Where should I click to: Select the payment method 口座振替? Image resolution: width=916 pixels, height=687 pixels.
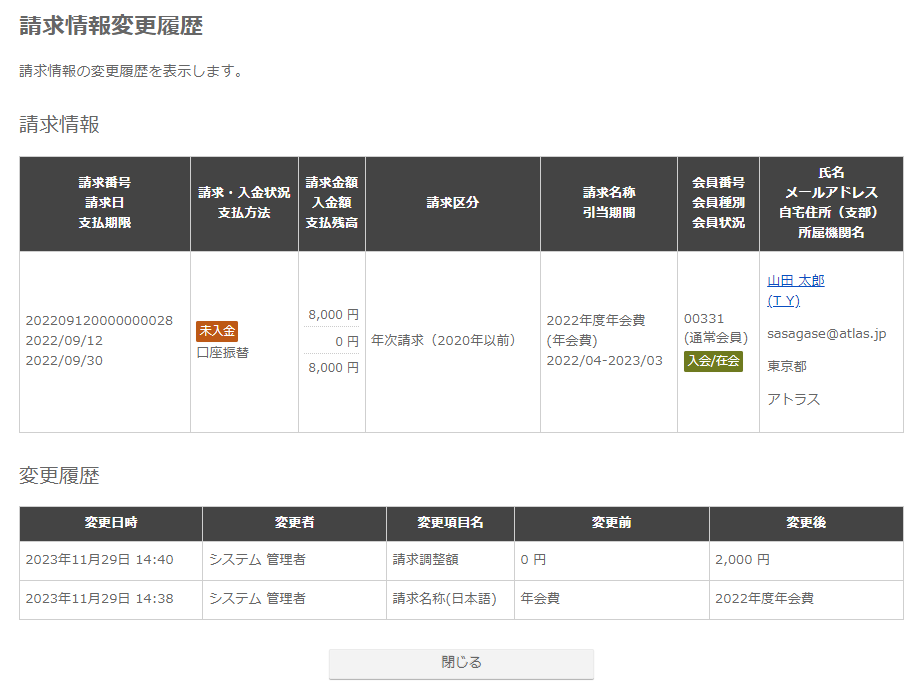(223, 352)
